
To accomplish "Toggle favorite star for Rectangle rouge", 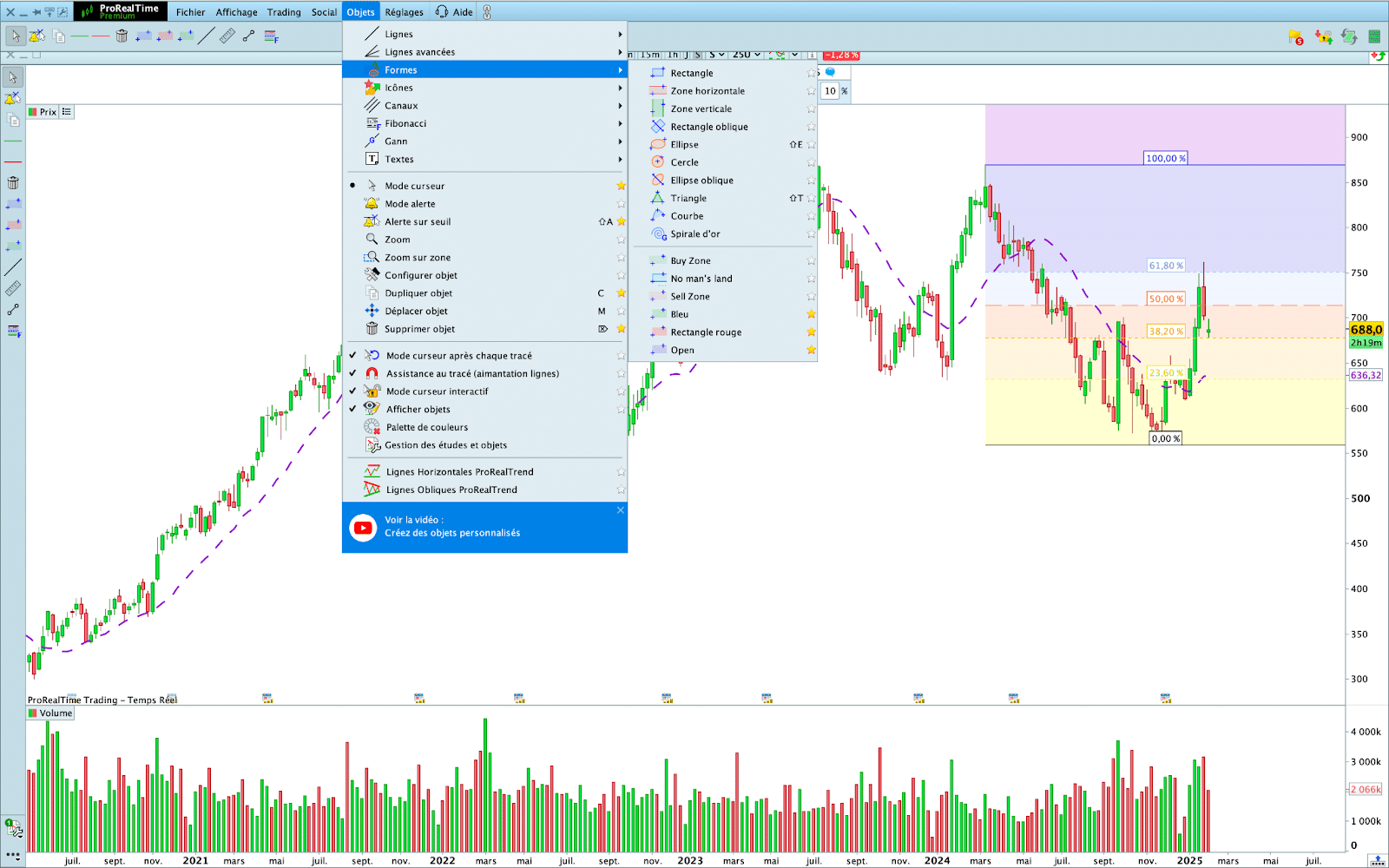I will (x=811, y=332).
